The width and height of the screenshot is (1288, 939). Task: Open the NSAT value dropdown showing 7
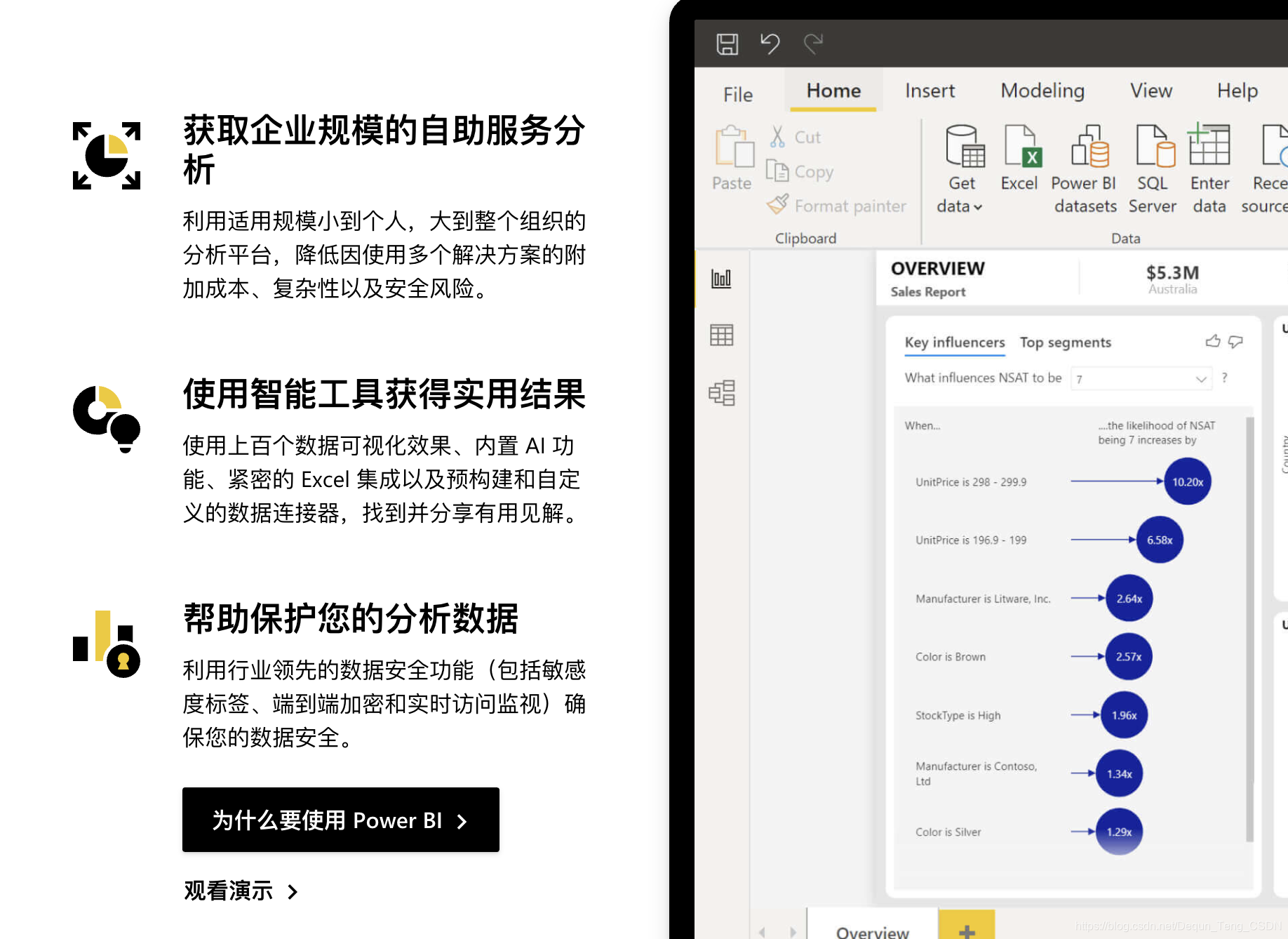click(1141, 379)
